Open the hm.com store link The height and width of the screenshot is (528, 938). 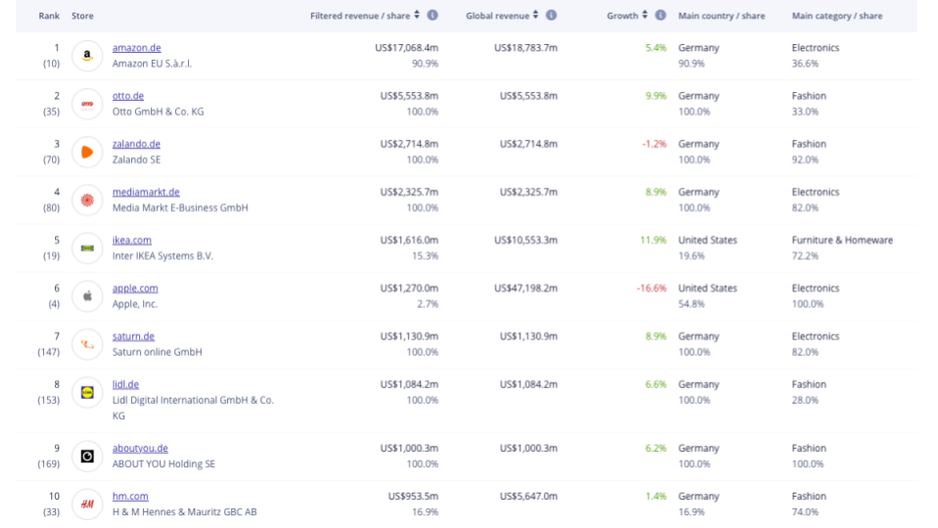(x=130, y=496)
